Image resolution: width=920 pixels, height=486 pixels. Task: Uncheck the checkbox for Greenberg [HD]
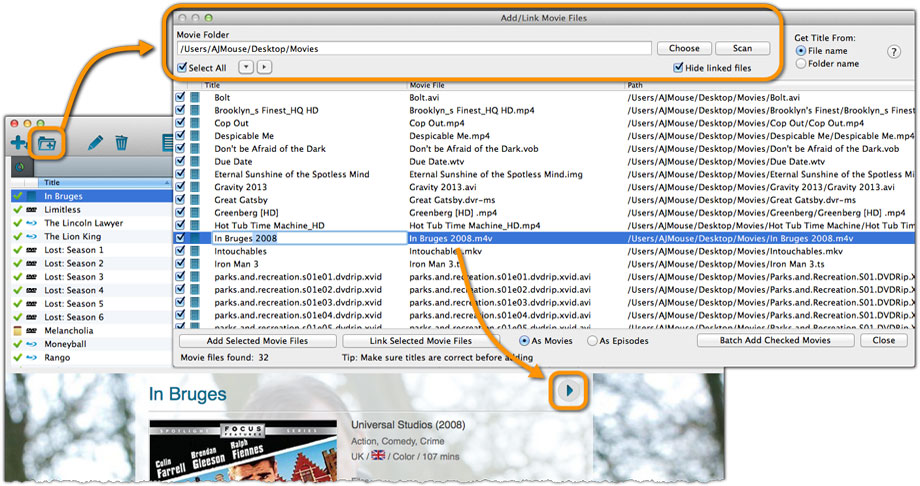click(x=180, y=212)
